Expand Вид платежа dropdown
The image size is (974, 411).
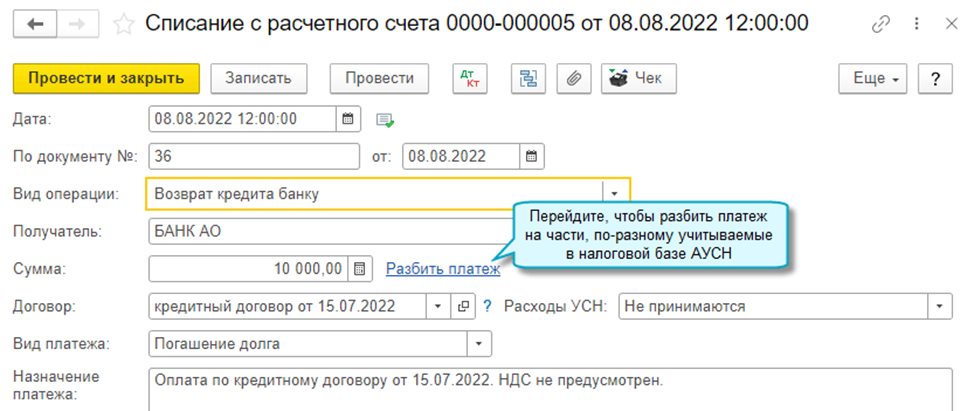click(x=480, y=344)
